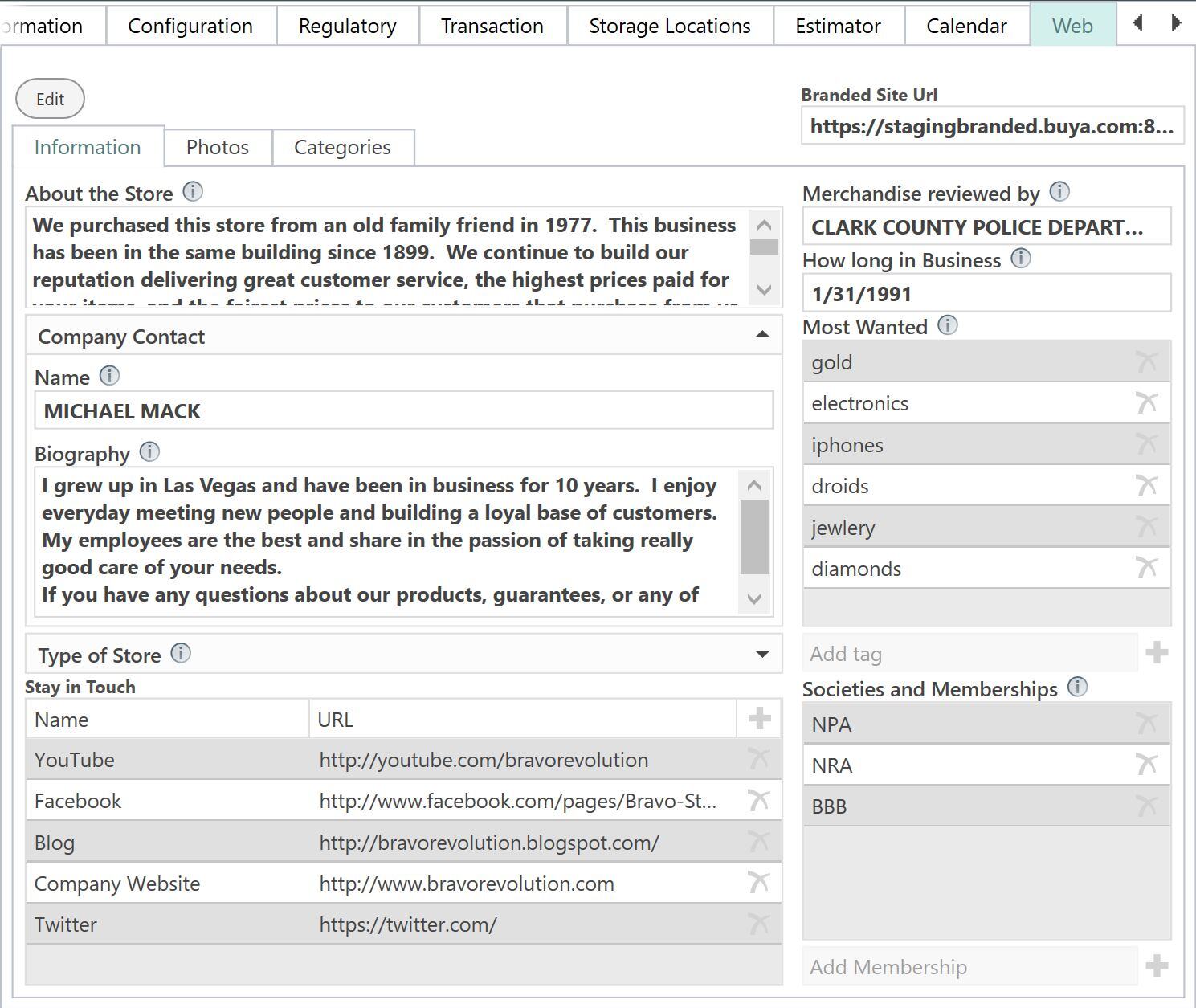Click About the Store scroll down arrow
1196x1008 pixels.
[764, 290]
